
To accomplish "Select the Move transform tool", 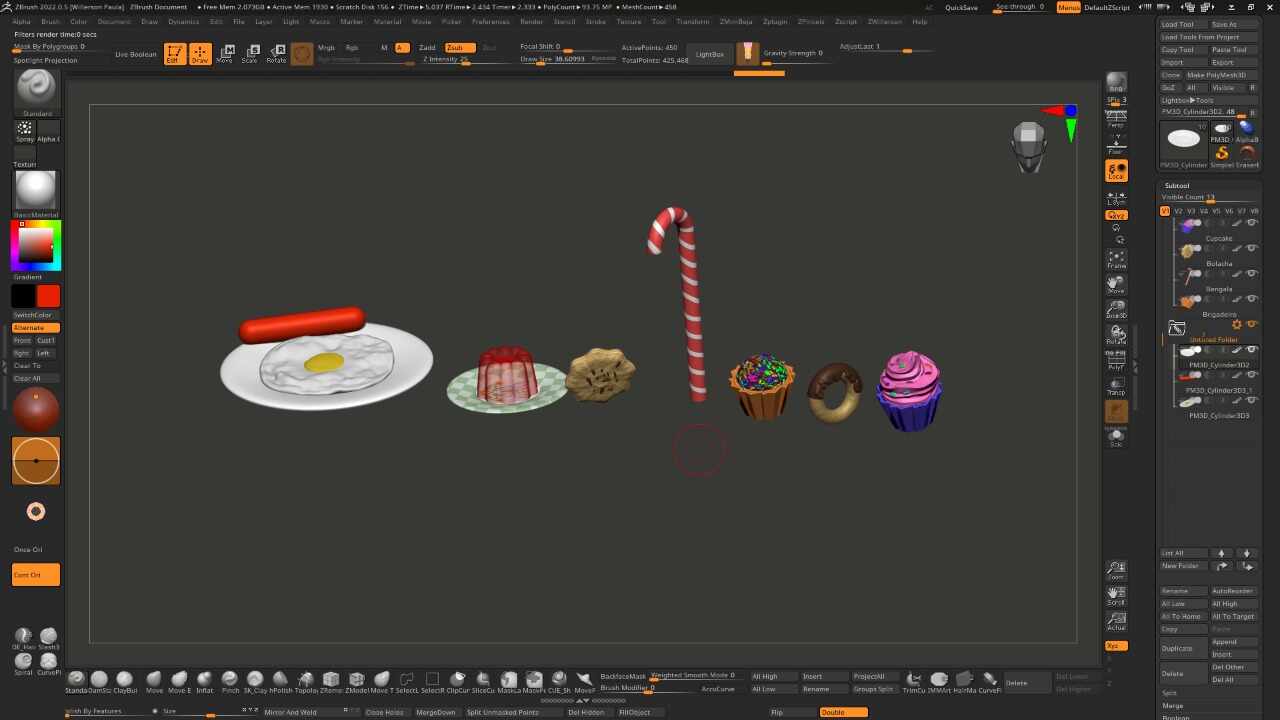I will [x=225, y=54].
